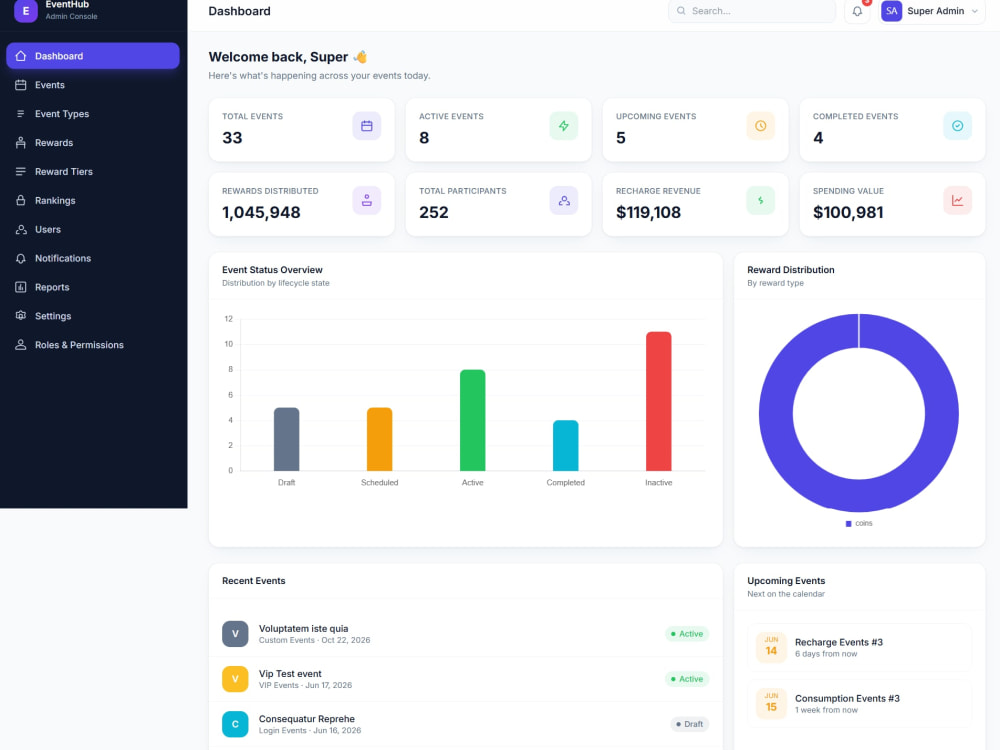Click Active badge for Vip Test event

687,679
